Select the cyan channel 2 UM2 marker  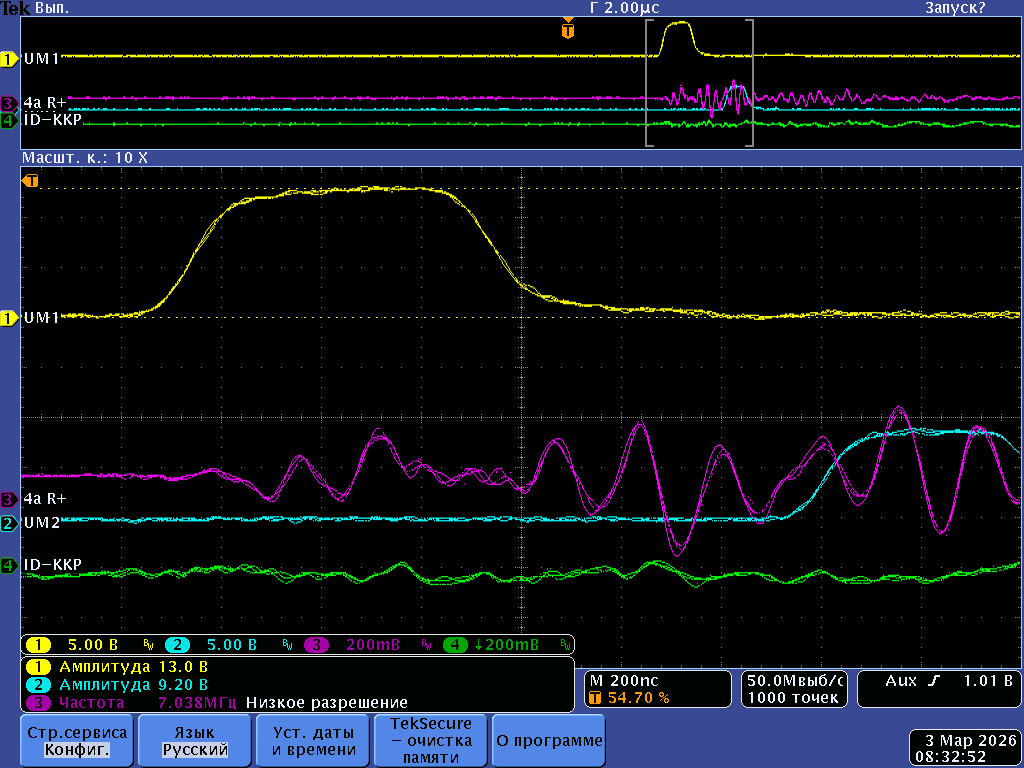(9, 523)
